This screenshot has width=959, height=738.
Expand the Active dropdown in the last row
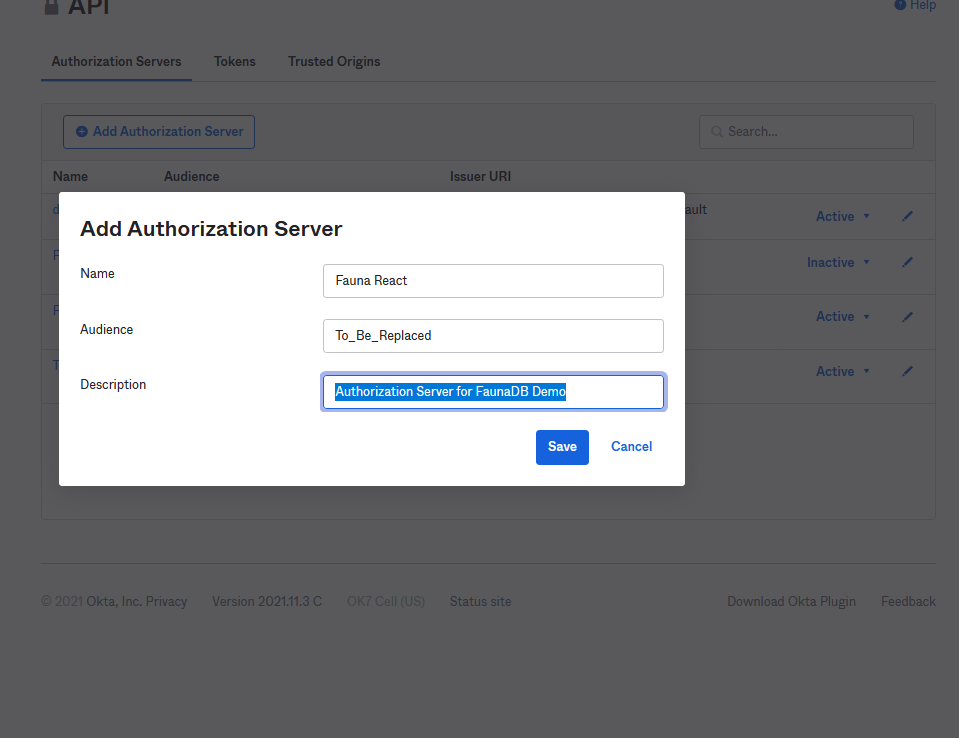click(842, 371)
